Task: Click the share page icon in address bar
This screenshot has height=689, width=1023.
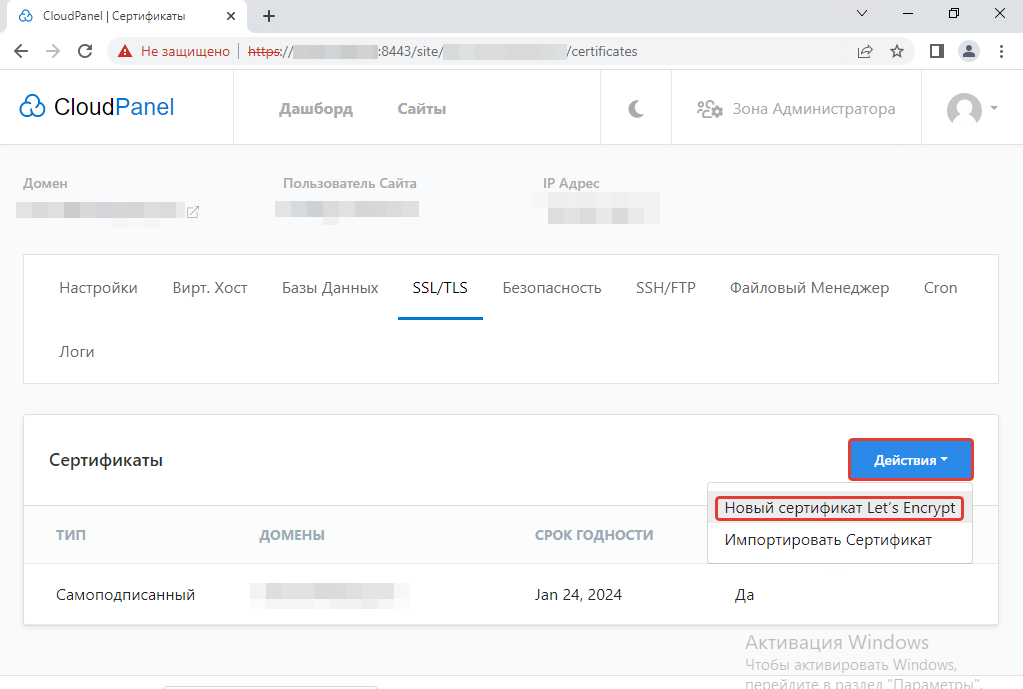Action: [x=865, y=51]
